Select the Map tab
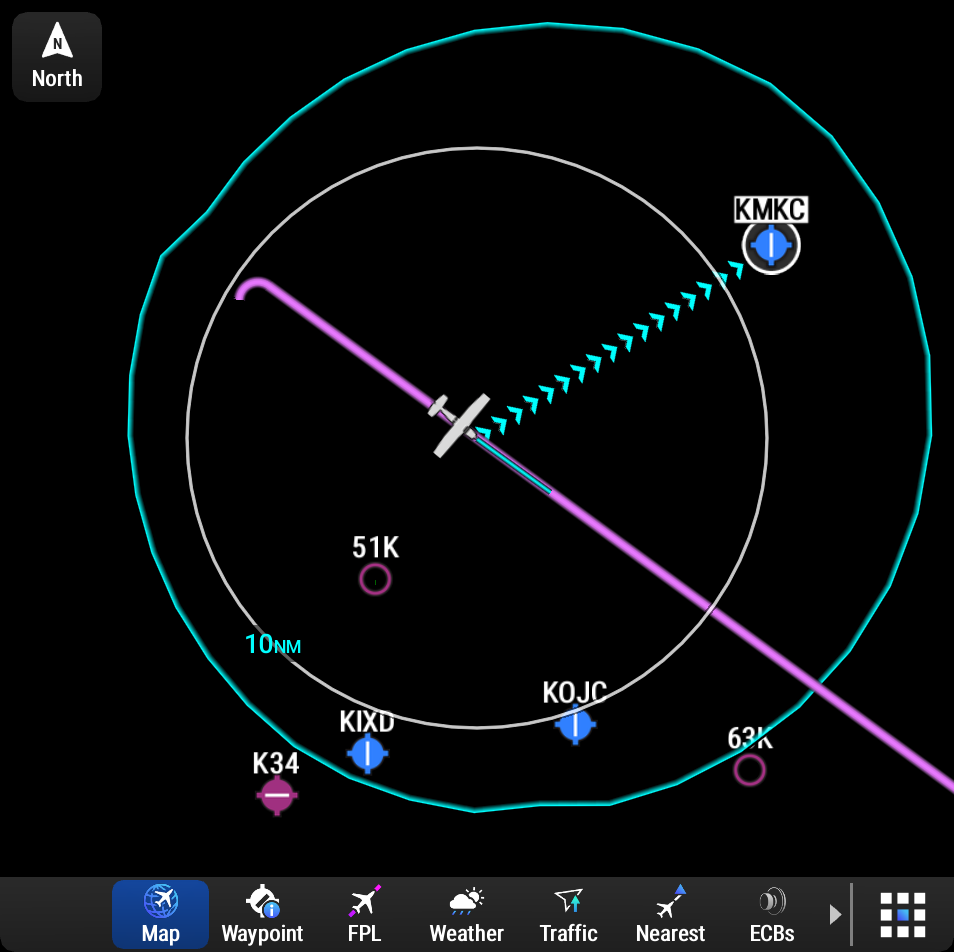The image size is (954, 952). (161, 914)
